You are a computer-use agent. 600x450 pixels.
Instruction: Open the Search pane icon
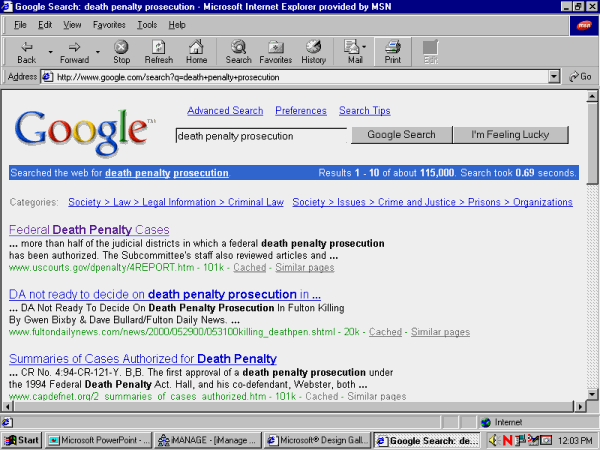pyautogui.click(x=238, y=51)
